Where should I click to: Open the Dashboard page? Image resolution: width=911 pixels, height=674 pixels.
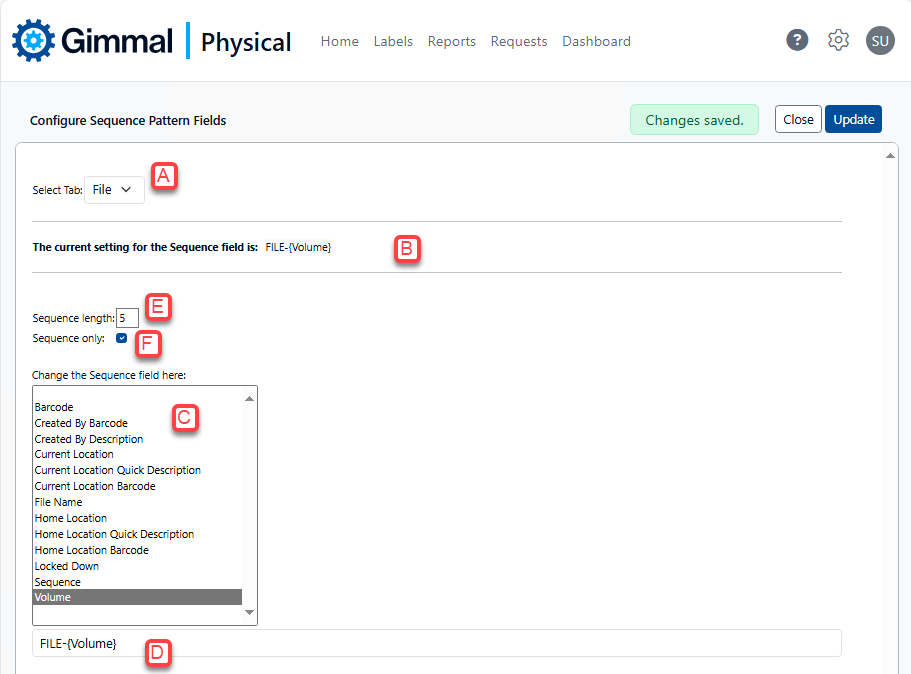[596, 41]
